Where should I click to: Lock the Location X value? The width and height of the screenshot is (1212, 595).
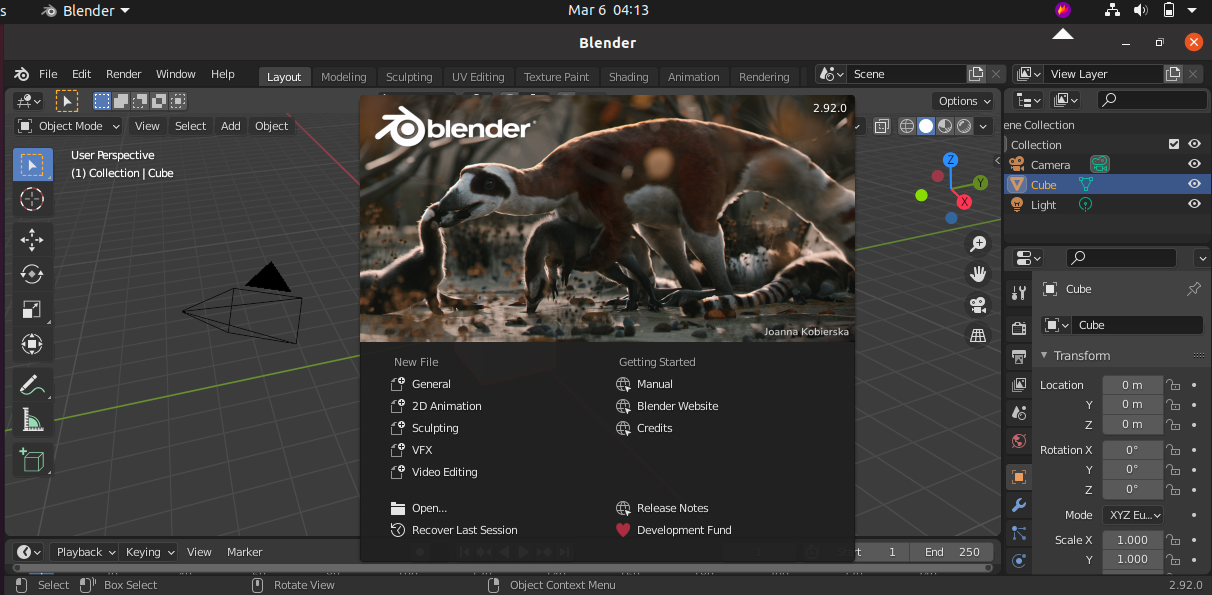click(1175, 385)
